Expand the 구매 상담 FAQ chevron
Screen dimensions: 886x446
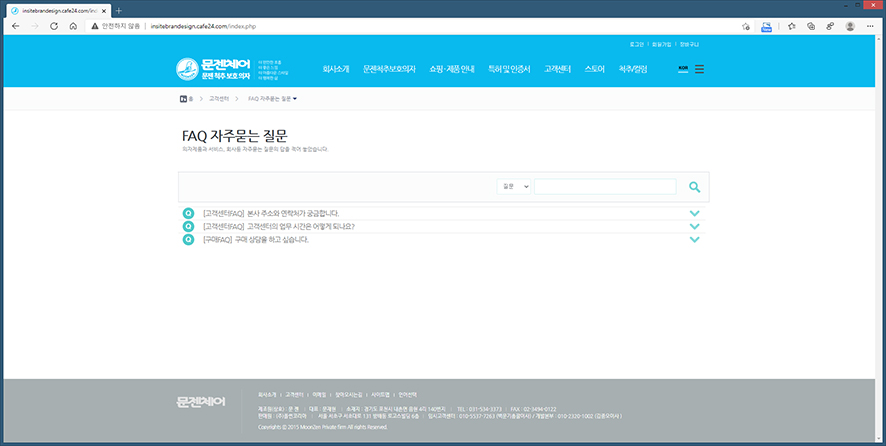pyautogui.click(x=695, y=240)
